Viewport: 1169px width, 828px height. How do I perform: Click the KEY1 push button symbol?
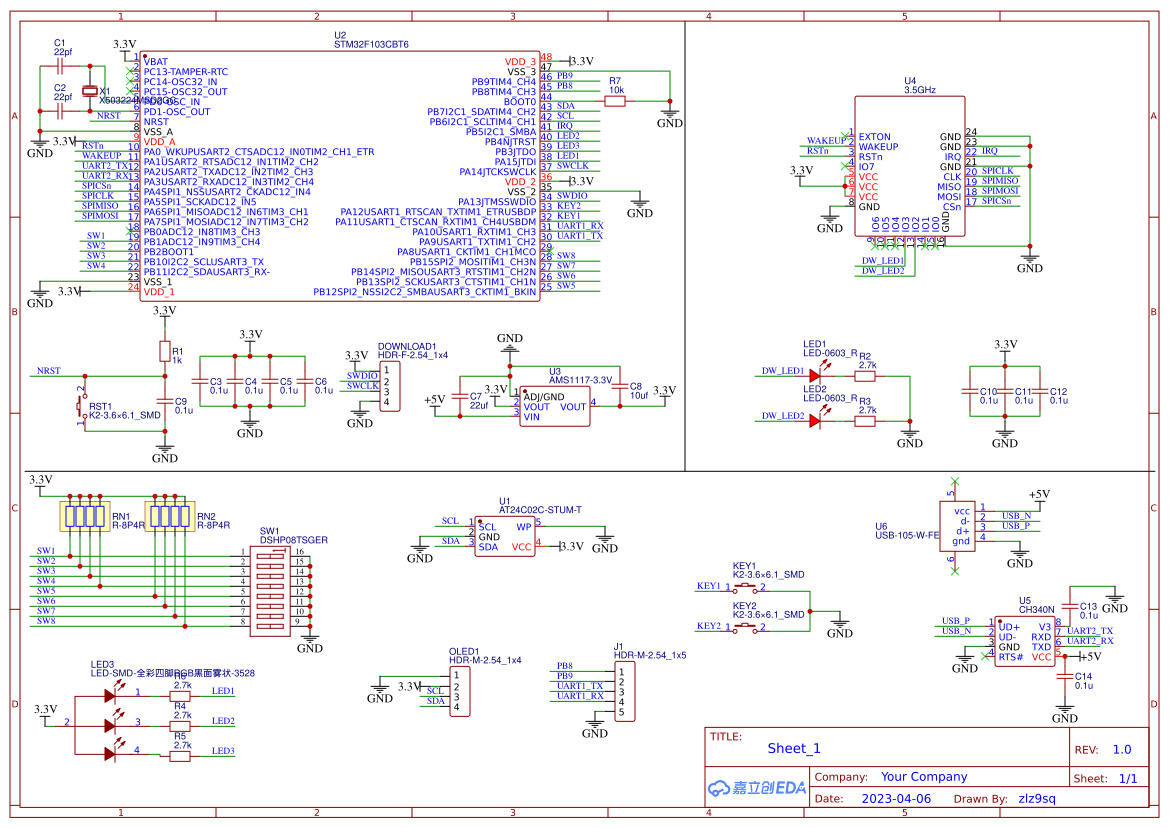(x=744, y=590)
